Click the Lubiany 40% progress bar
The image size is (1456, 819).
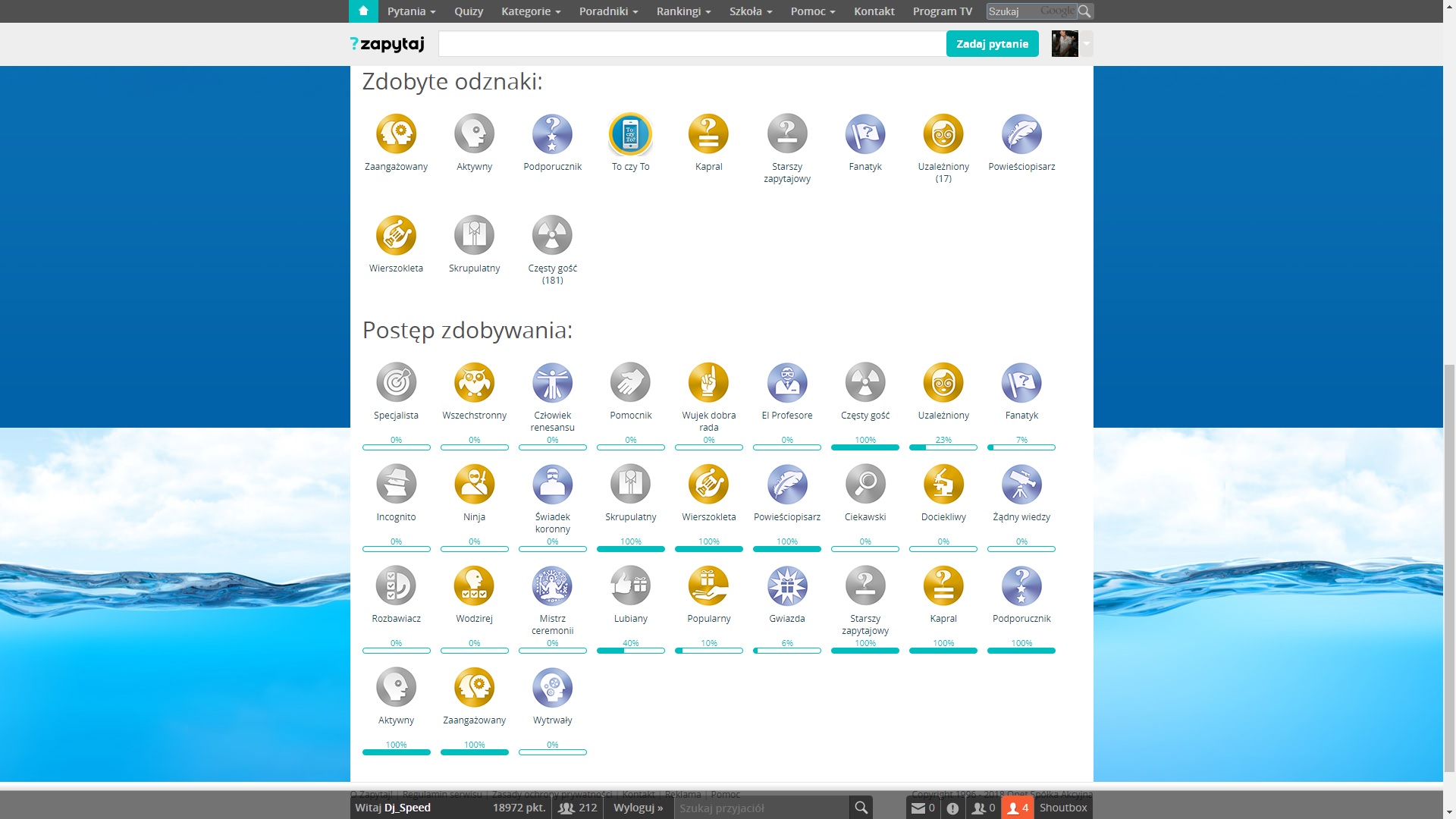630,651
